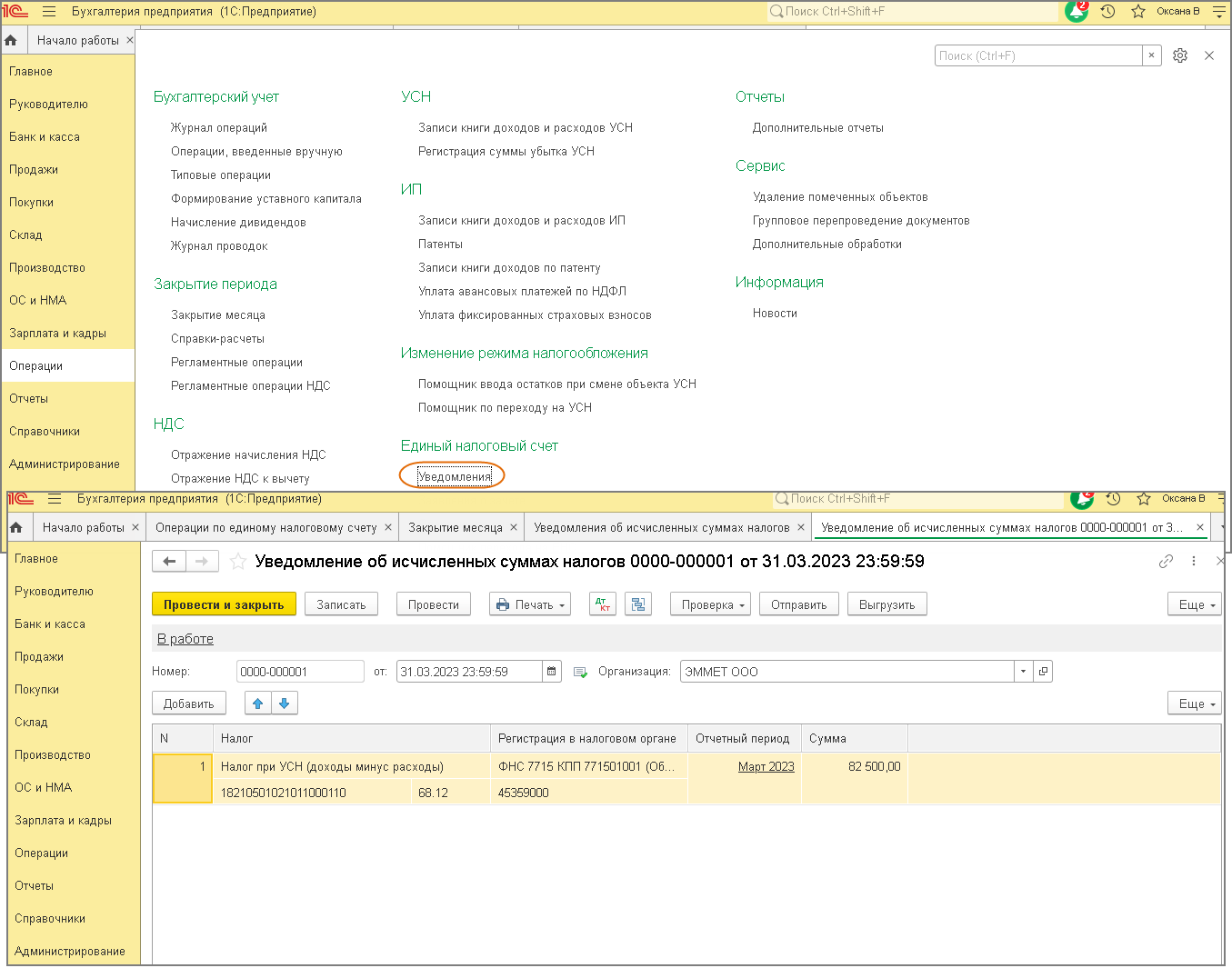Go to home page icon in upper window
The height and width of the screenshot is (968, 1232).
11,40
